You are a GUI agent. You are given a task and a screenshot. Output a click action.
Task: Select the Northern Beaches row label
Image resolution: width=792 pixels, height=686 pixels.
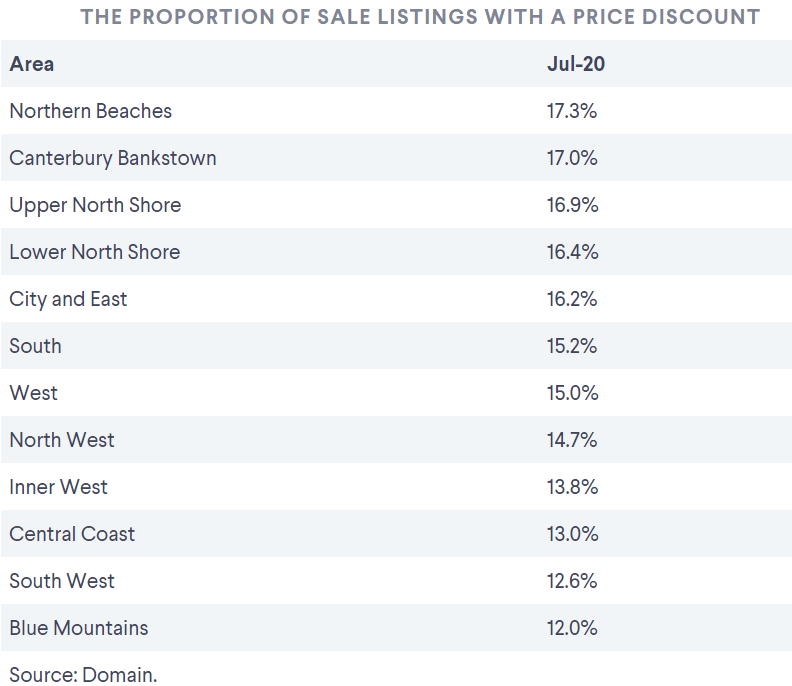(x=90, y=111)
